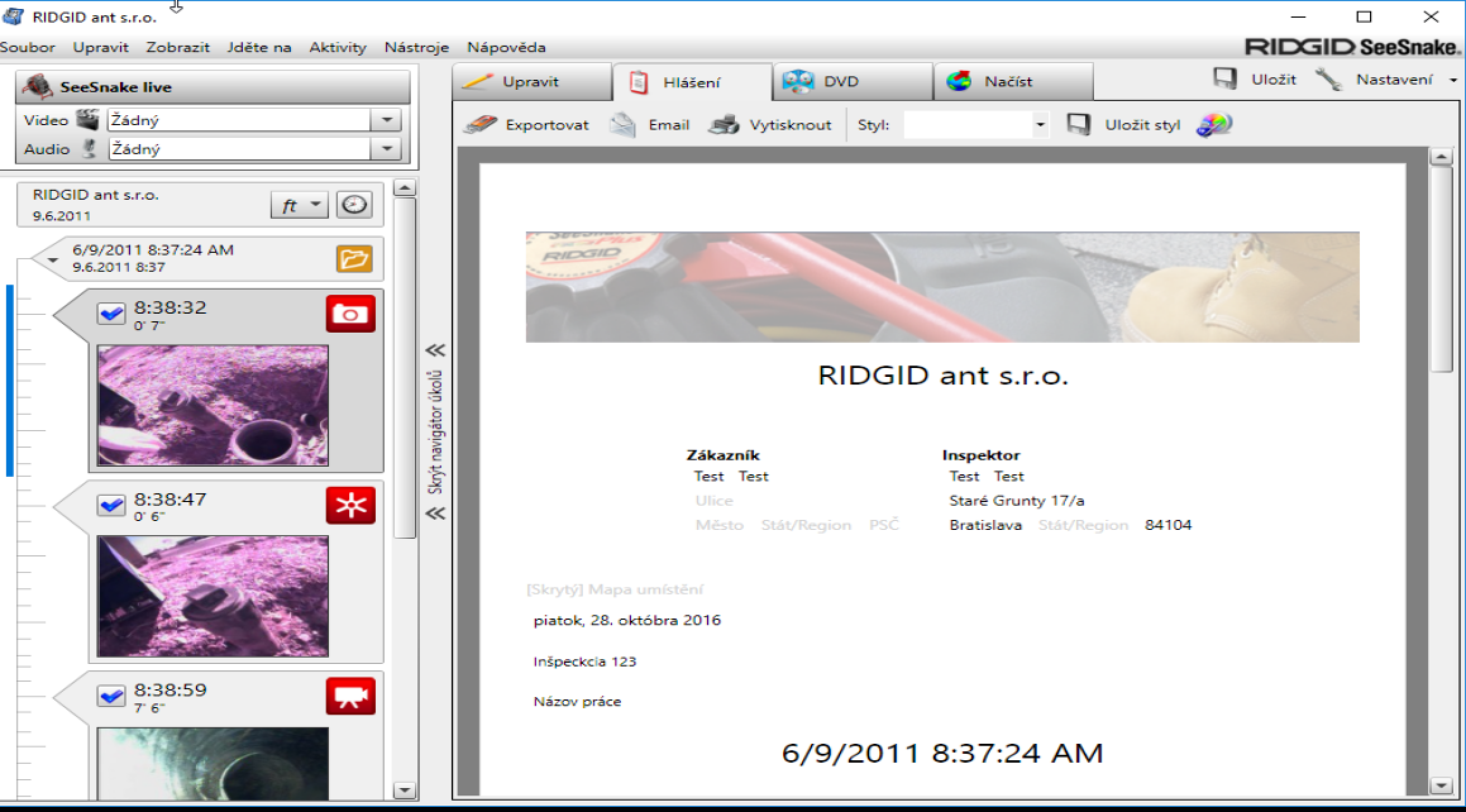Click the SeeSnake live header button
Viewport: 1466px width, 812px height.
pos(213,87)
